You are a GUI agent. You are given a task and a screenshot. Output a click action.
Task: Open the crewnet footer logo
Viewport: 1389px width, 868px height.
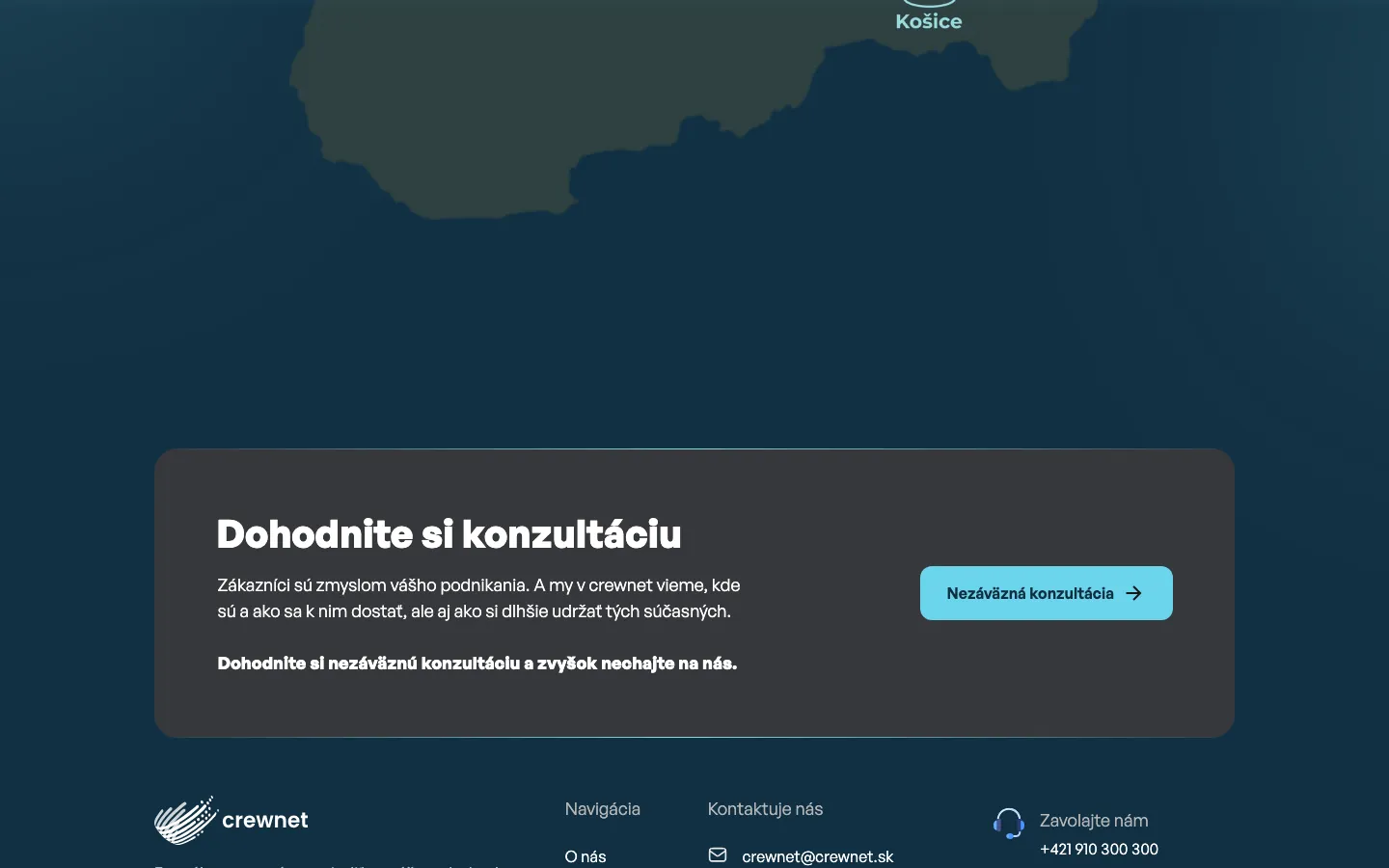[231, 820]
